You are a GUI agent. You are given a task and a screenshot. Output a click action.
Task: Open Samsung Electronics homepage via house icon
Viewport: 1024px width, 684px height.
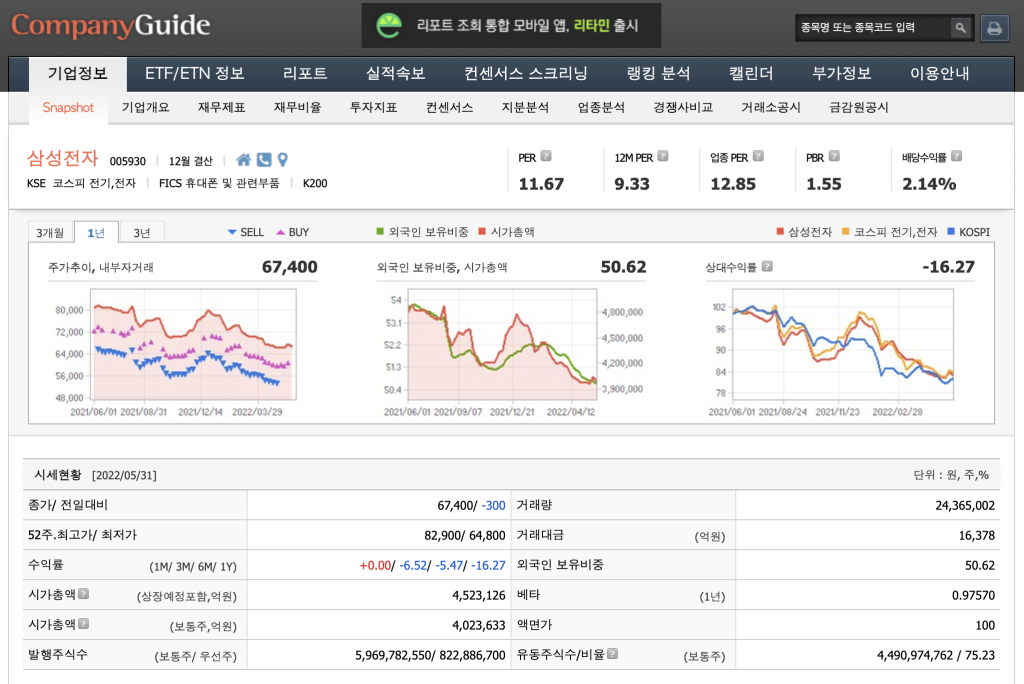tap(244, 160)
